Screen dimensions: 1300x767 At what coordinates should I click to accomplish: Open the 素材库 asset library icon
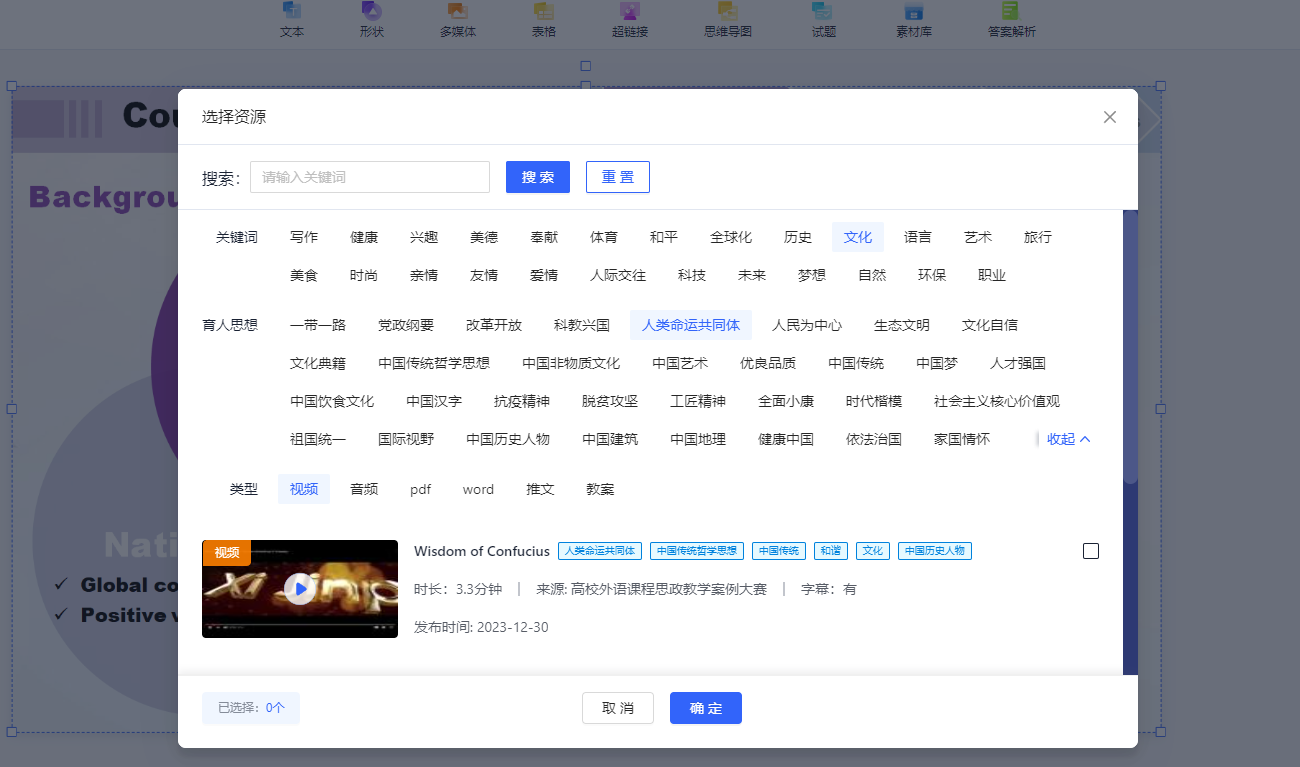point(914,12)
